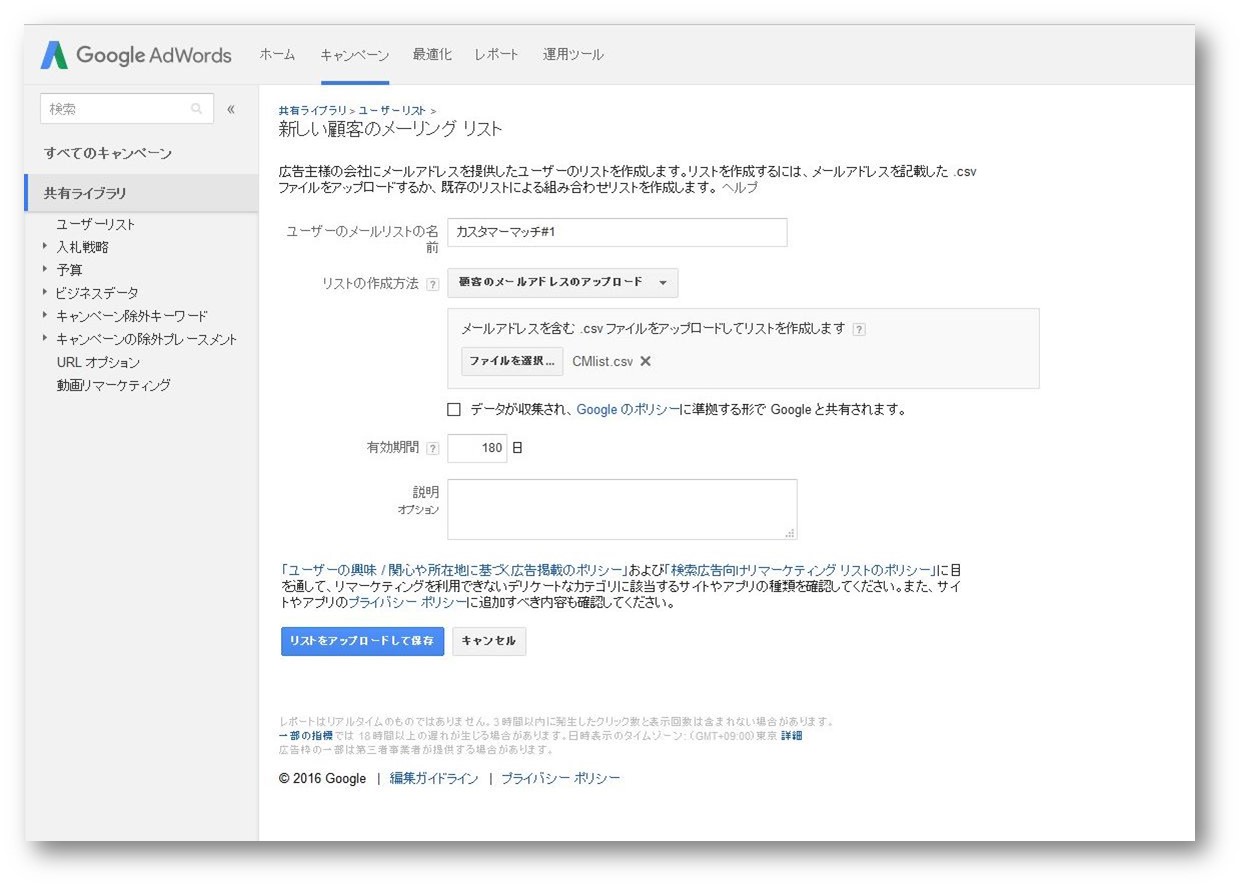Expand the 入札戦略 tree arrow
The height and width of the screenshot is (888, 1242).
45,246
